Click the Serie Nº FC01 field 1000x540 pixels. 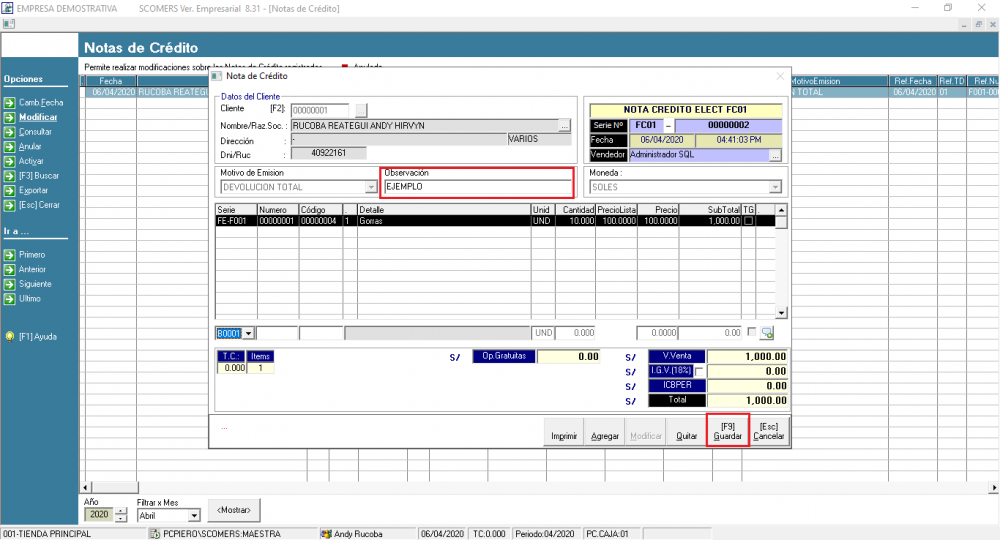pos(645,126)
